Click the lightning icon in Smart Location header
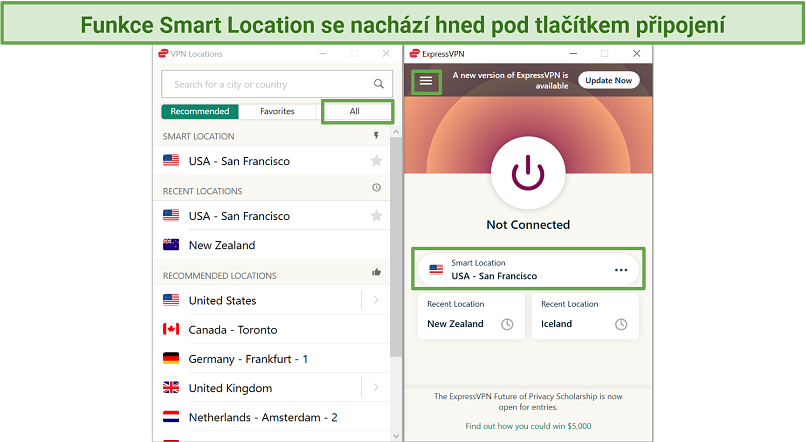Screen dimensions: 806x442 pos(376,136)
